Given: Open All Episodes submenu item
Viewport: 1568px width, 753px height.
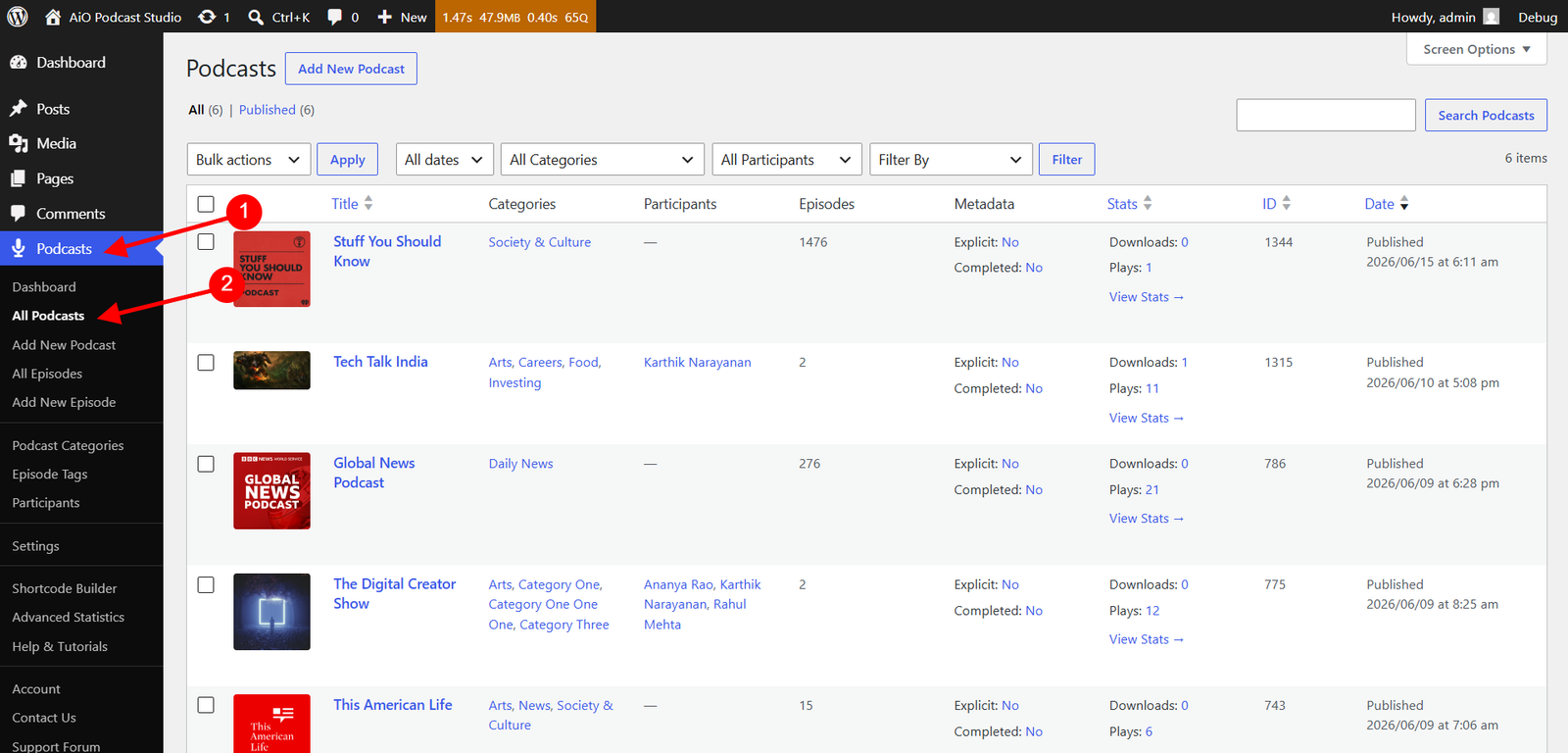Looking at the screenshot, I should (47, 374).
